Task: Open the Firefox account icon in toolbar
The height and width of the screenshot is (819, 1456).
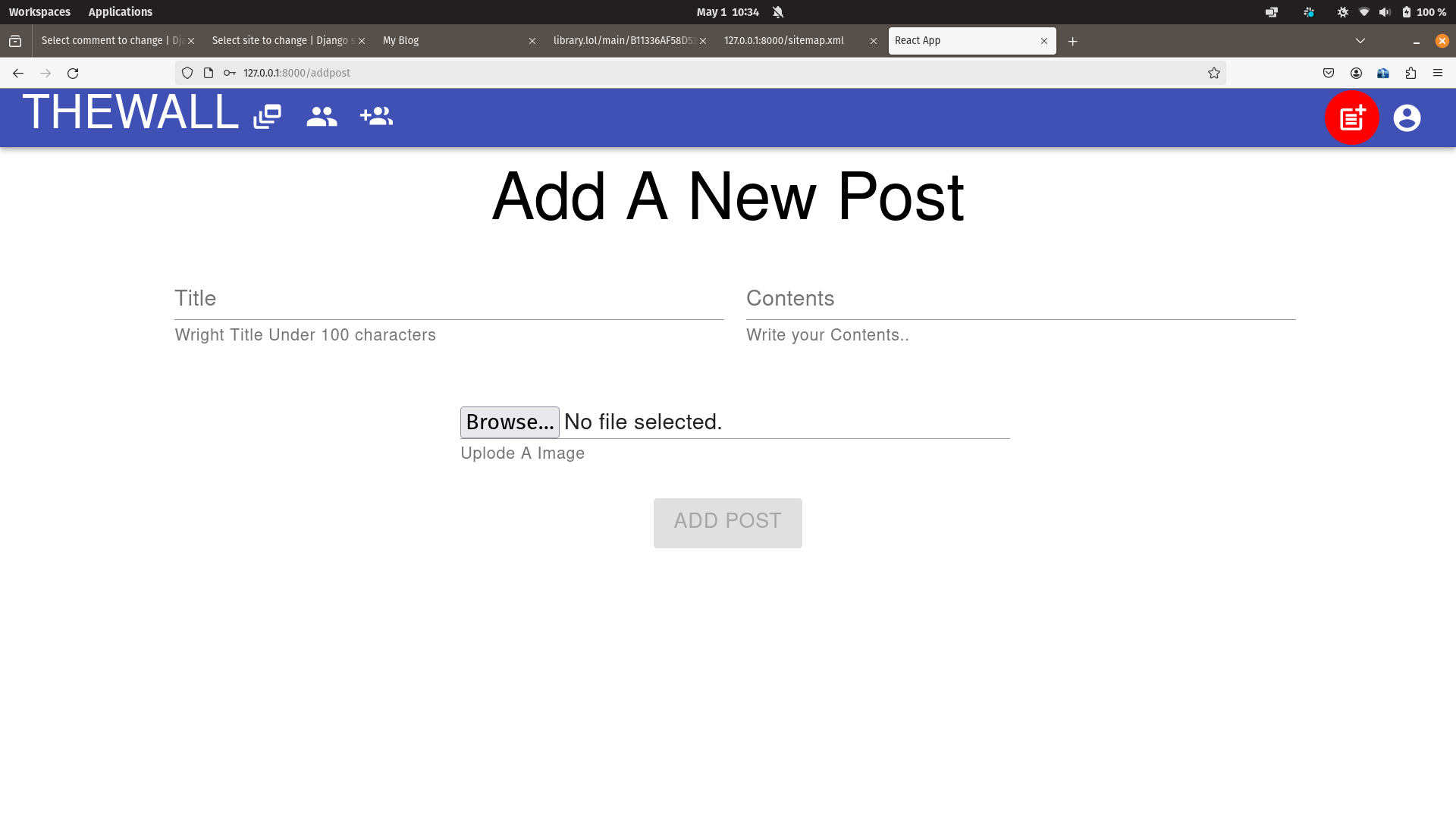Action: [1356, 73]
